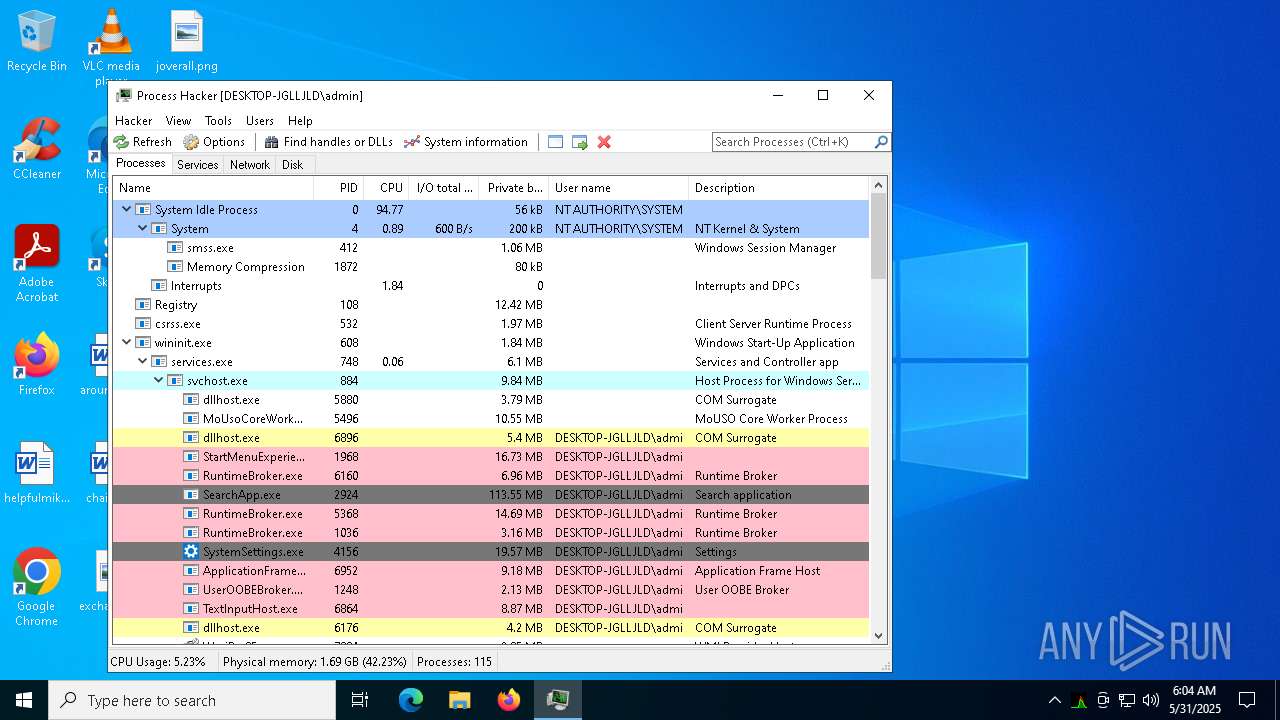Focus the Search Processes input field

[x=793, y=142]
